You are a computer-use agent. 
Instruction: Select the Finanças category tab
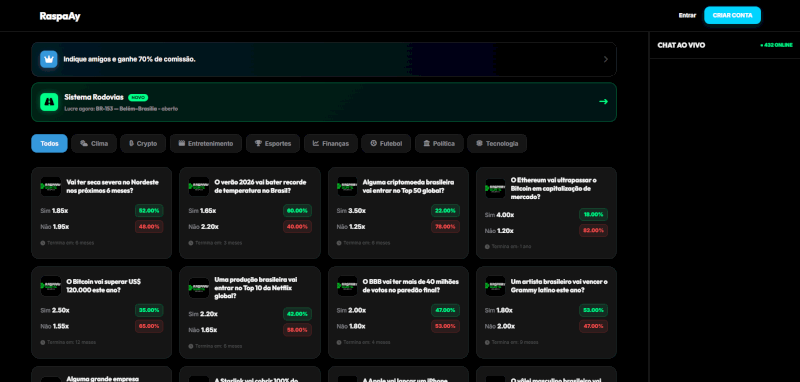click(331, 143)
